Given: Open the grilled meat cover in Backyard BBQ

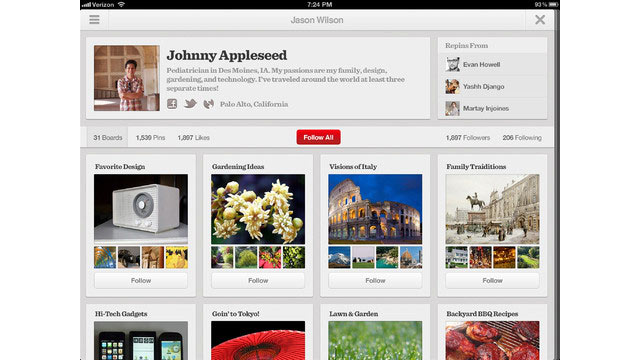Looking at the screenshot, I should 492,340.
